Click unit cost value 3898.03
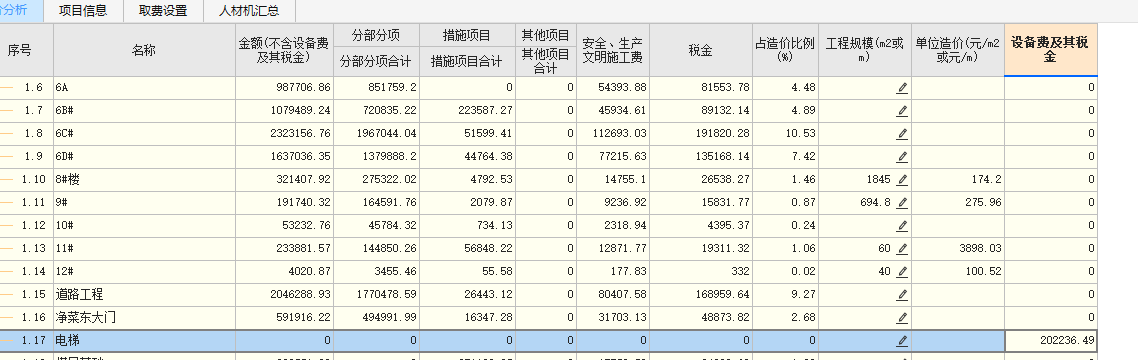1138x360 pixels. pos(981,249)
